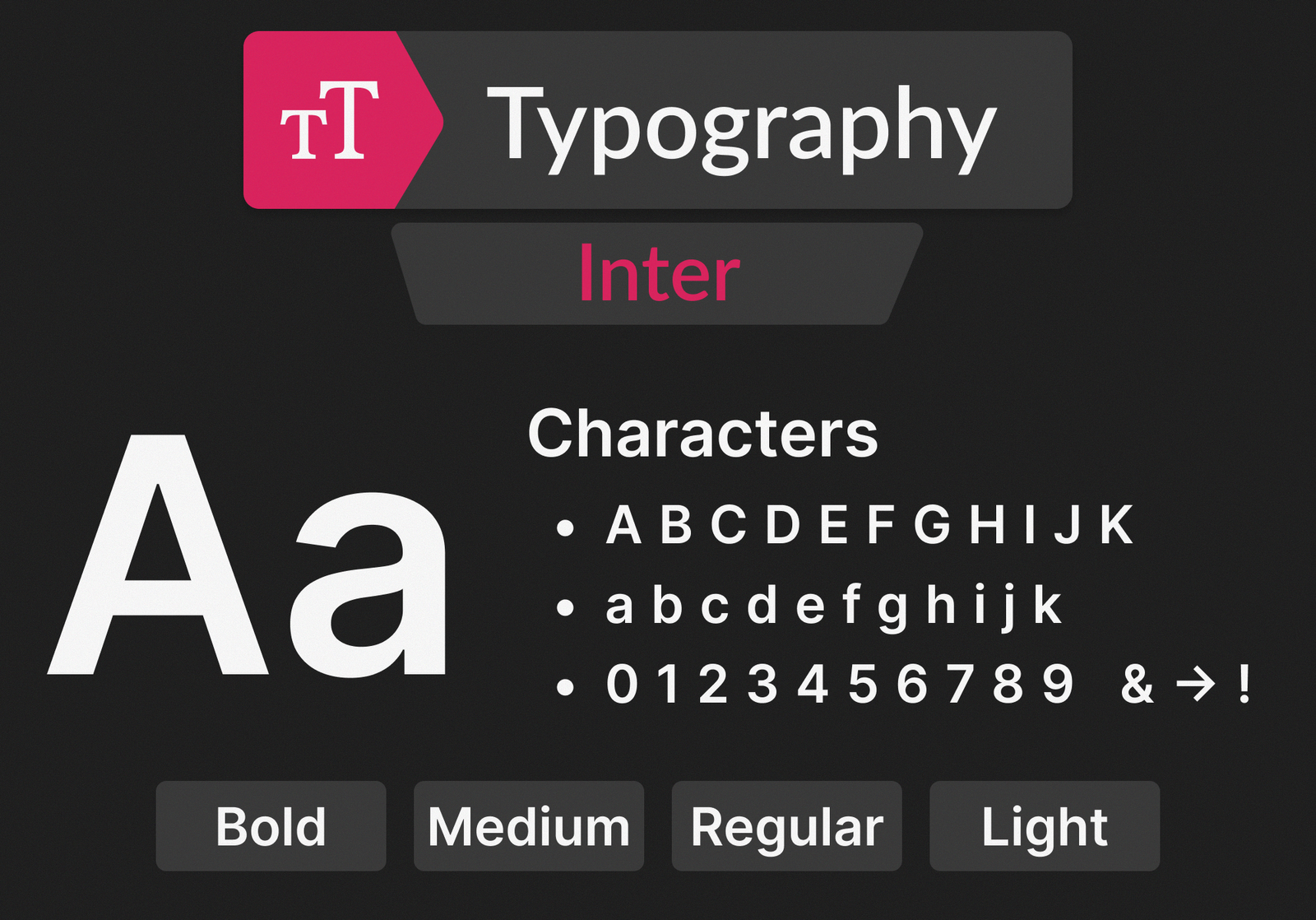Screen dimensions: 1316x920
Task: Click the bullet before the lowercase letters
Action: 564,608
